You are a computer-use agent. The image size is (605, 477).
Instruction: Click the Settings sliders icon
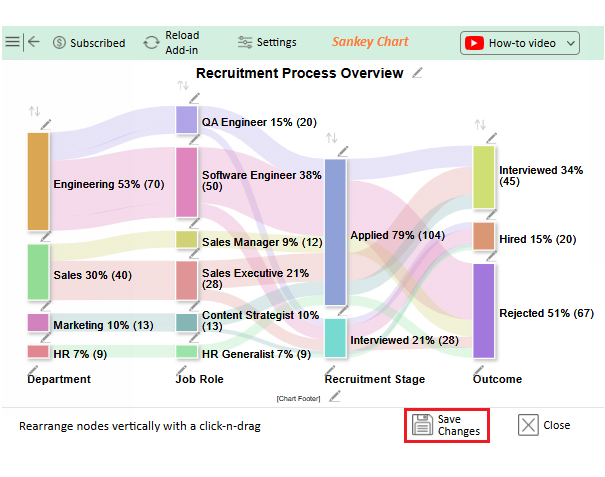click(245, 42)
